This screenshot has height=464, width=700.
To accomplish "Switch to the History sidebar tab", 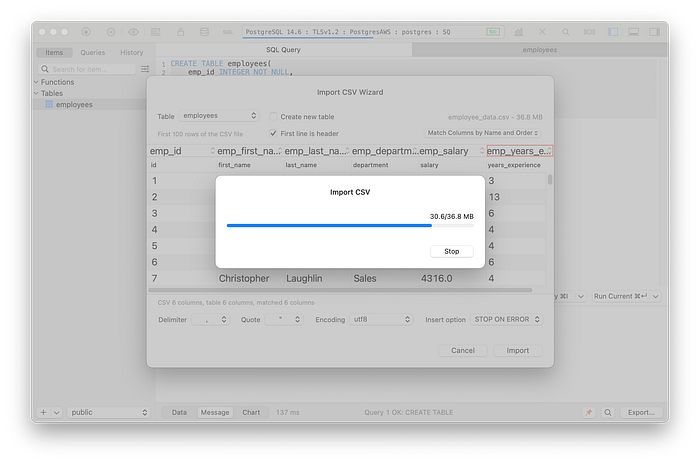I will (x=131, y=52).
